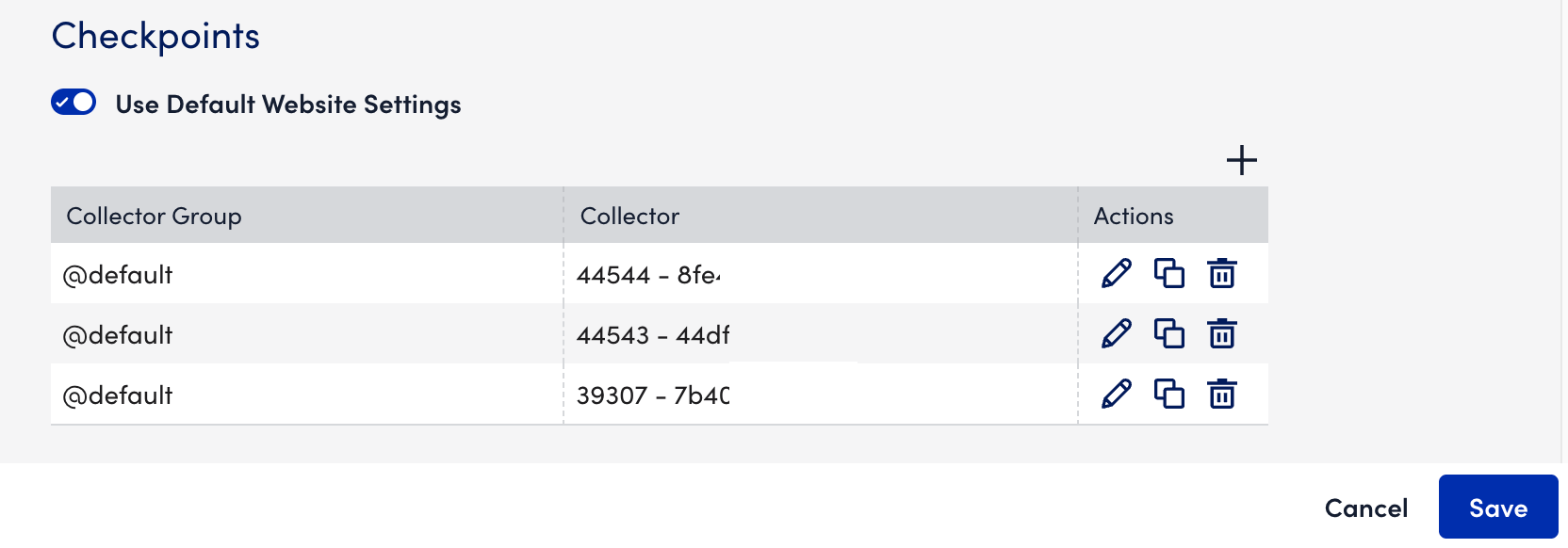Select the 44544 - 8fe collector cell
The height and width of the screenshot is (548, 1568).
(821, 274)
